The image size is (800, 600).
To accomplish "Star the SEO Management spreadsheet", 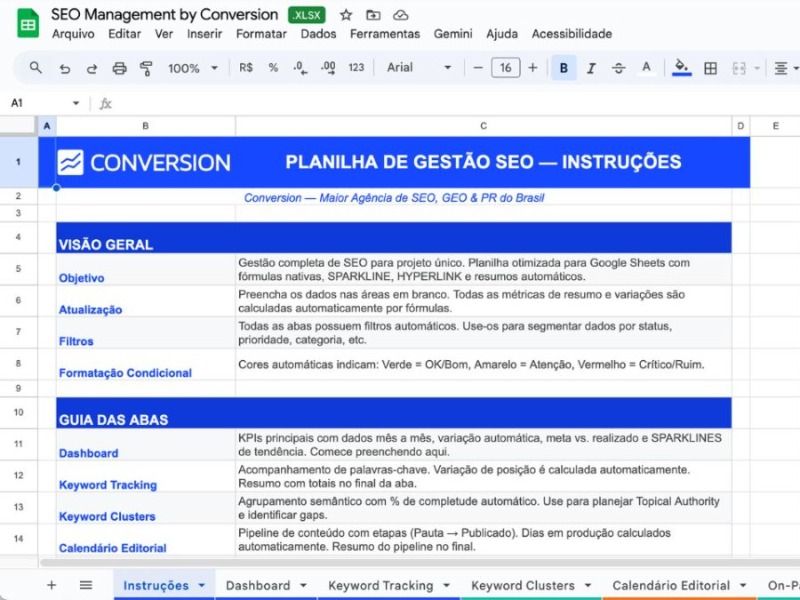I will (345, 15).
